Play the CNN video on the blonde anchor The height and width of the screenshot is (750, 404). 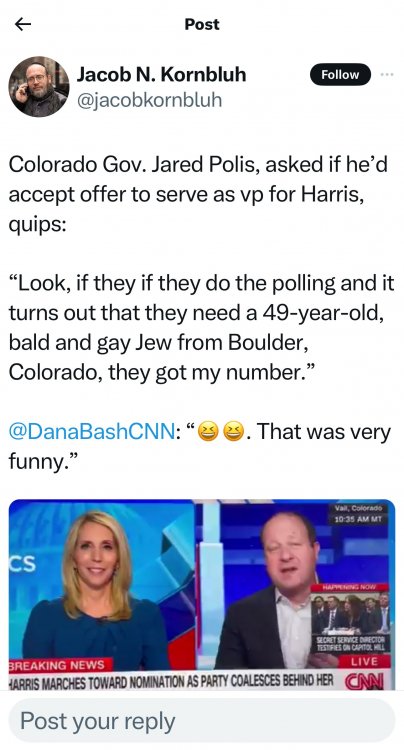(102, 584)
